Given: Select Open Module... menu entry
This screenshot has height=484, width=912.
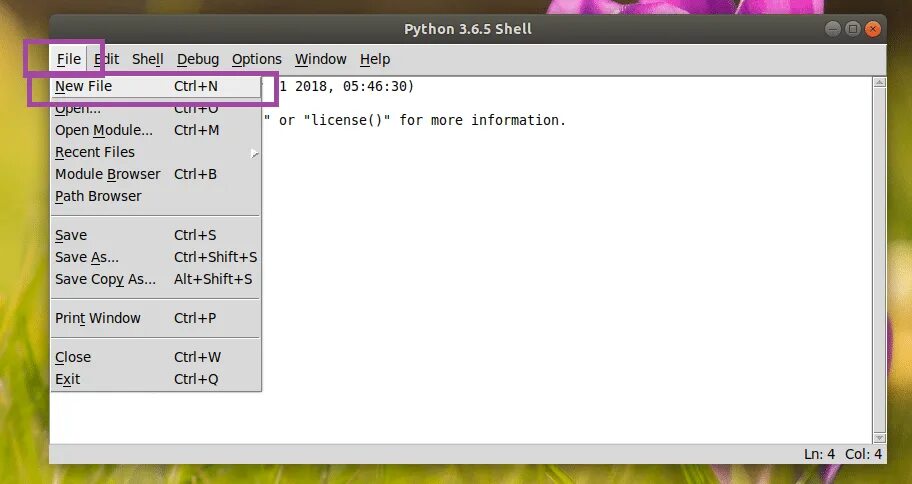Looking at the screenshot, I should pos(156,130).
